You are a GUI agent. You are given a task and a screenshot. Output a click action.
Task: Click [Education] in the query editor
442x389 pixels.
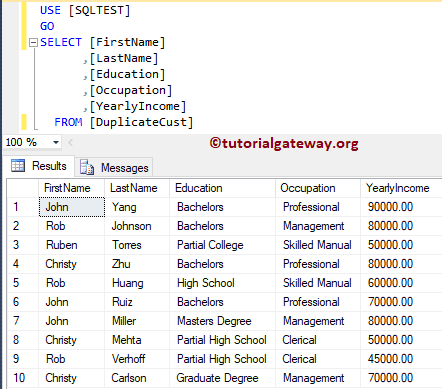pos(127,74)
